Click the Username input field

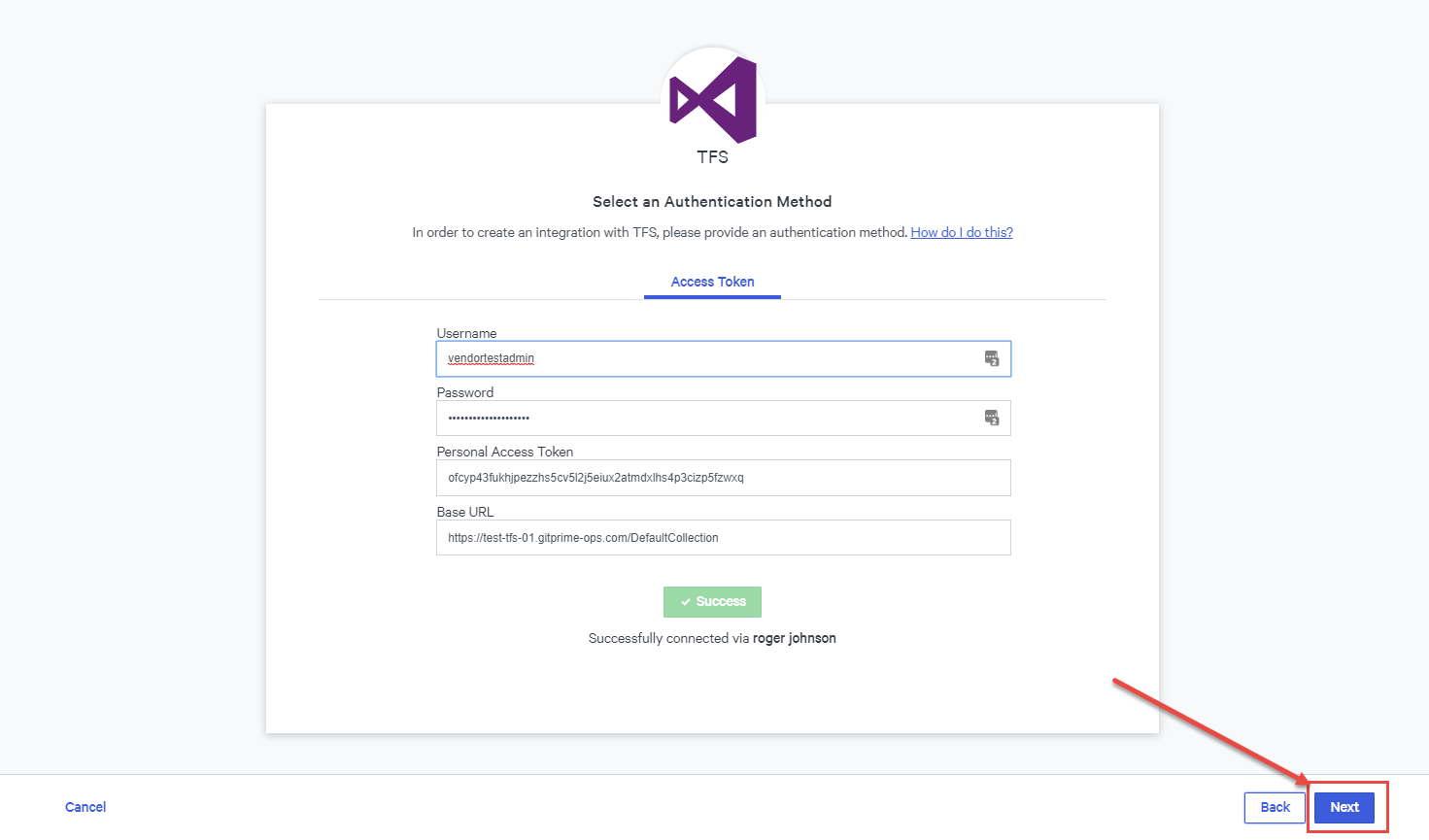click(724, 358)
